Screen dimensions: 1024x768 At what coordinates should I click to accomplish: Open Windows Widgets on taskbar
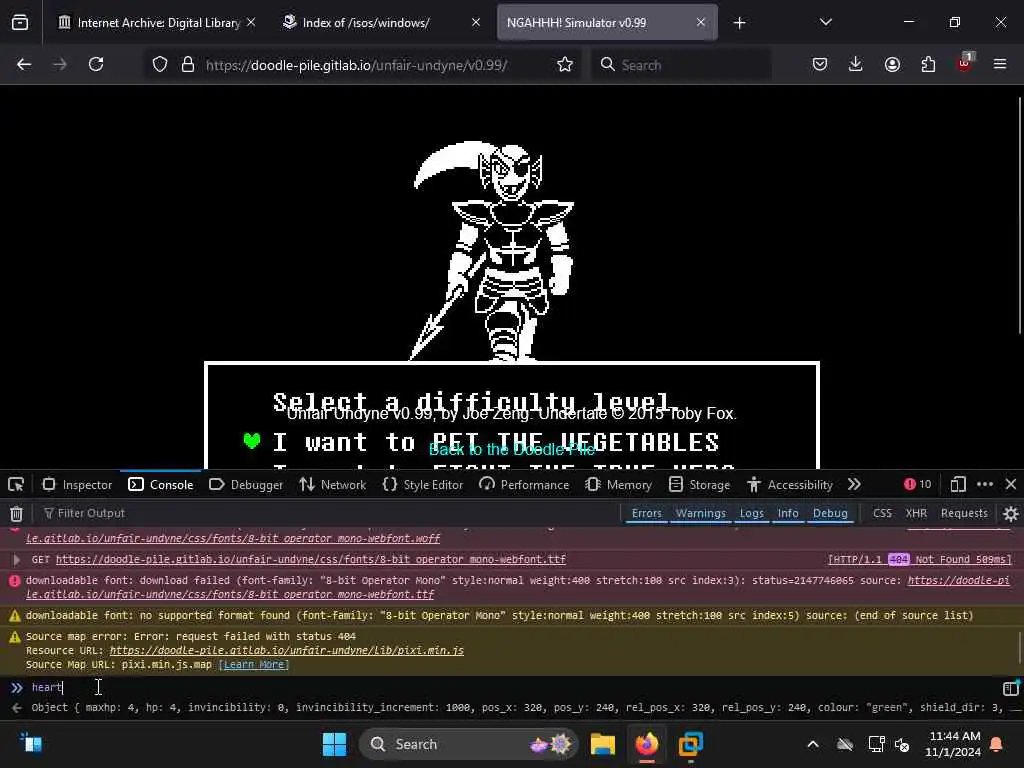tap(31, 743)
